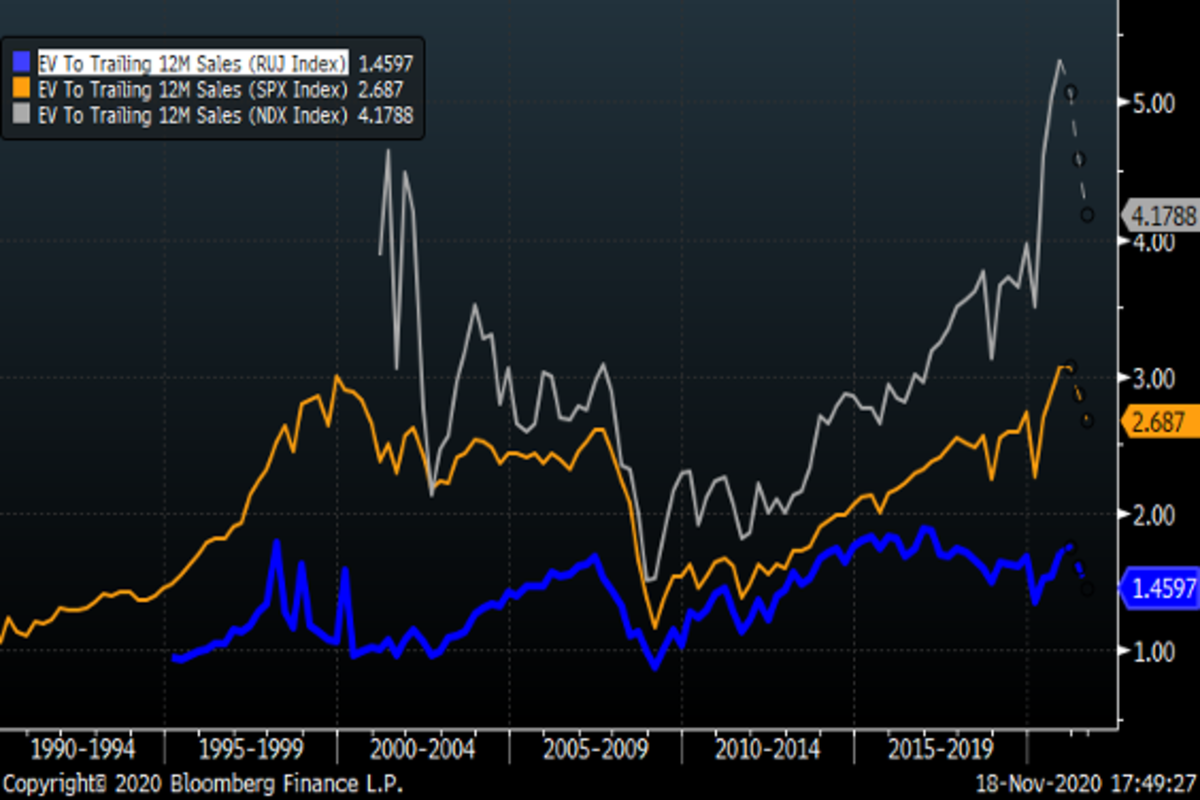
Task: Click the blue RUJ Index legend swatch
Action: coord(20,62)
